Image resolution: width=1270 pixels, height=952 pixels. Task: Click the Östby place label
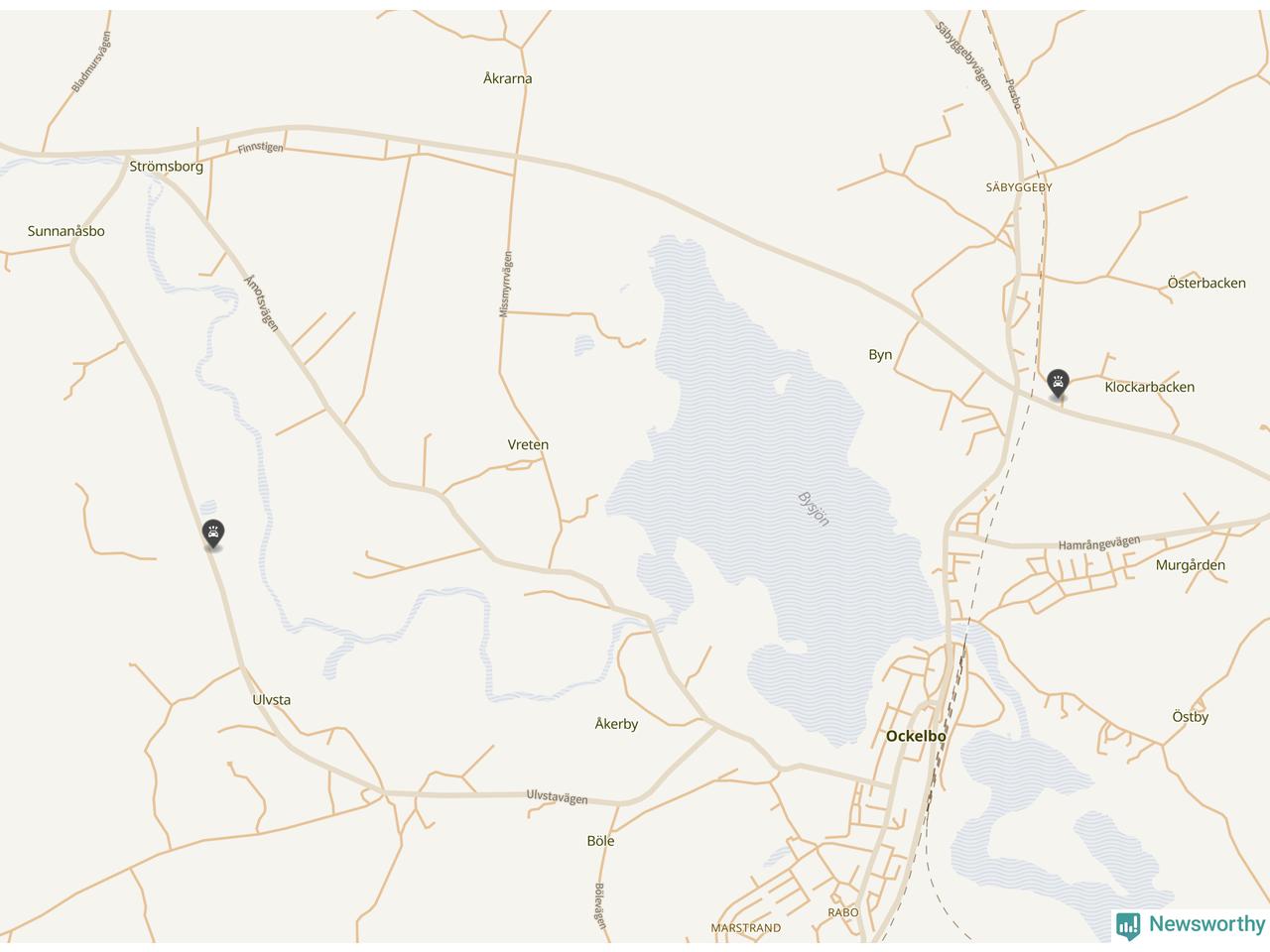tap(1190, 716)
